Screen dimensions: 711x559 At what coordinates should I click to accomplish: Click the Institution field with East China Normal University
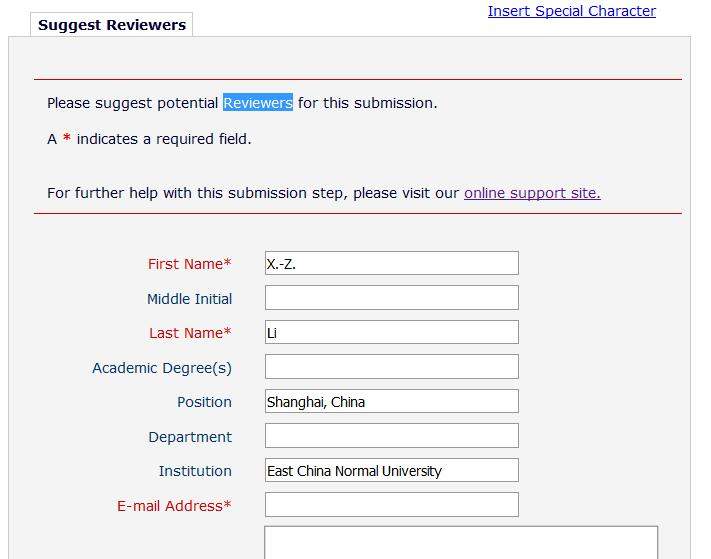coord(391,471)
